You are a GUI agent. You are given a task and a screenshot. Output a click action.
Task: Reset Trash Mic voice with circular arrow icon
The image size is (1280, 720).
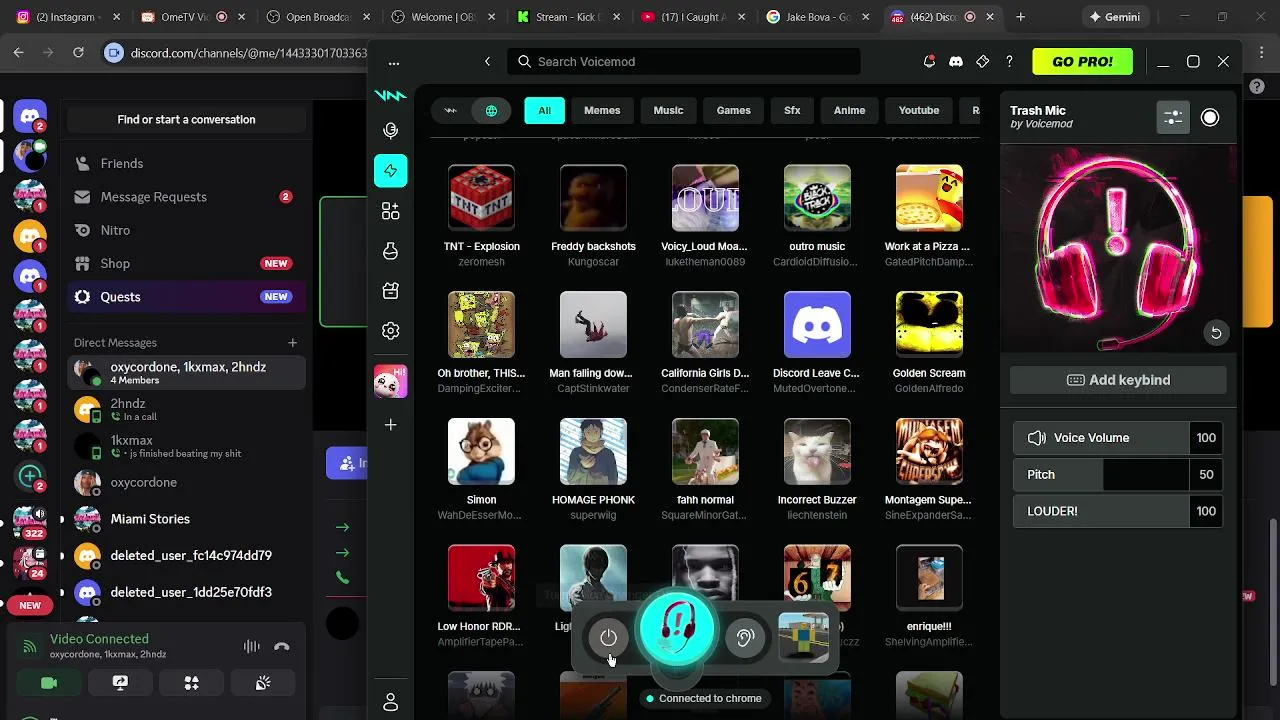pos(1216,333)
